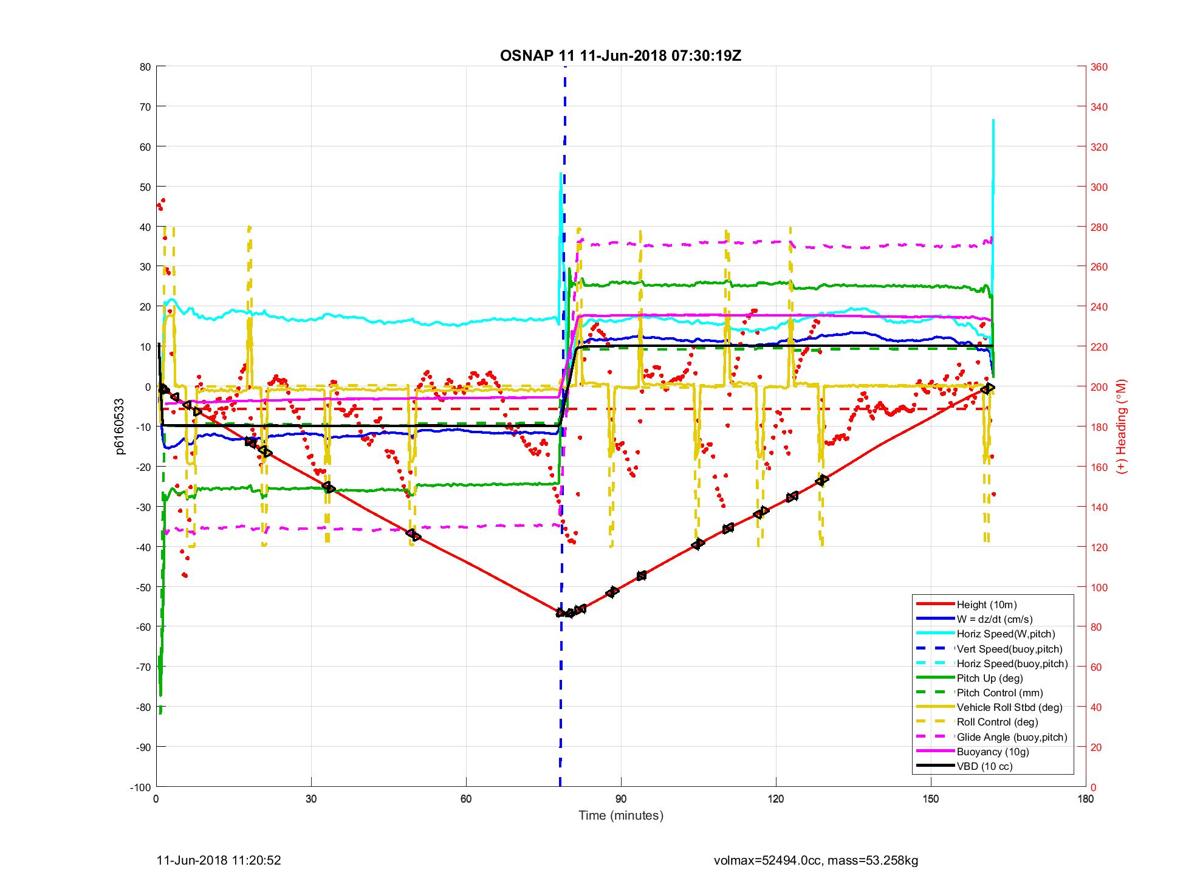Viewport: 1200px width, 885px height.
Task: Click the '150' tick on the time axis
Action: click(931, 800)
